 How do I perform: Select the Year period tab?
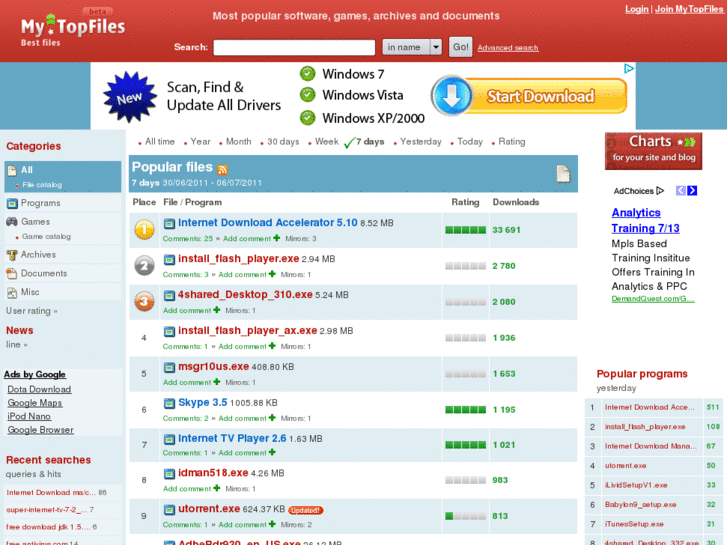pyautogui.click(x=200, y=141)
